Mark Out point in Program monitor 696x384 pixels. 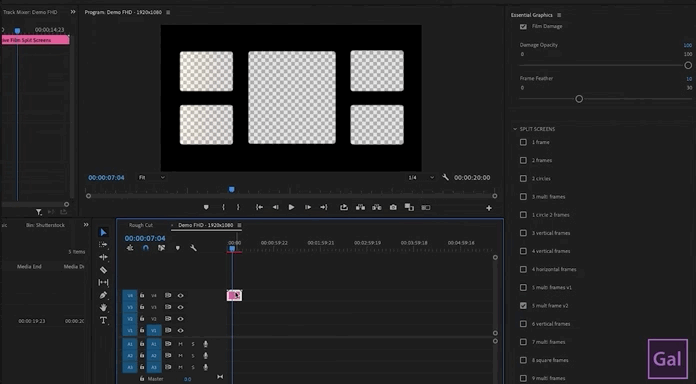coord(238,207)
